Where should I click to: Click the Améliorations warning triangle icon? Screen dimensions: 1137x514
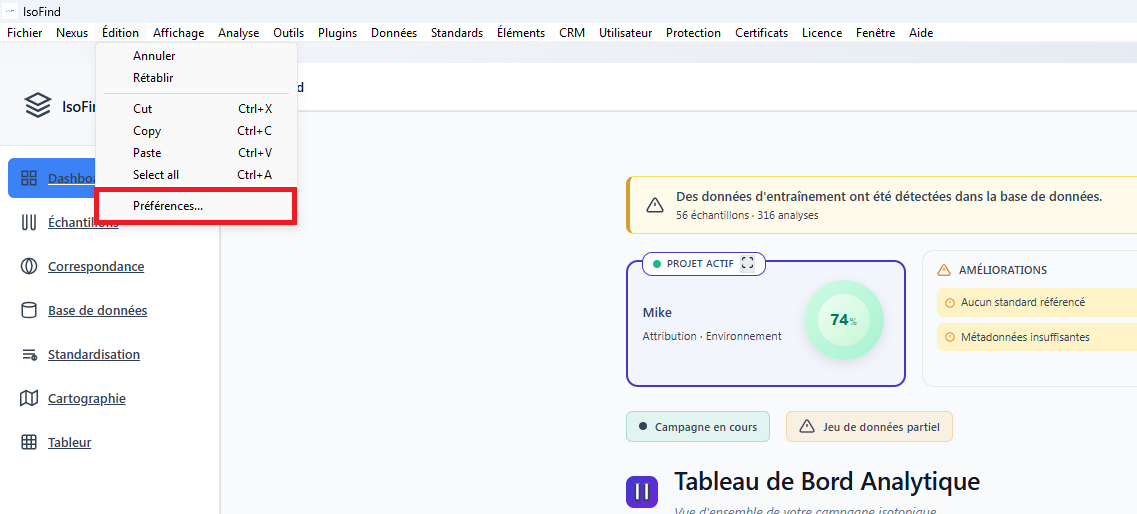pyautogui.click(x=943, y=270)
